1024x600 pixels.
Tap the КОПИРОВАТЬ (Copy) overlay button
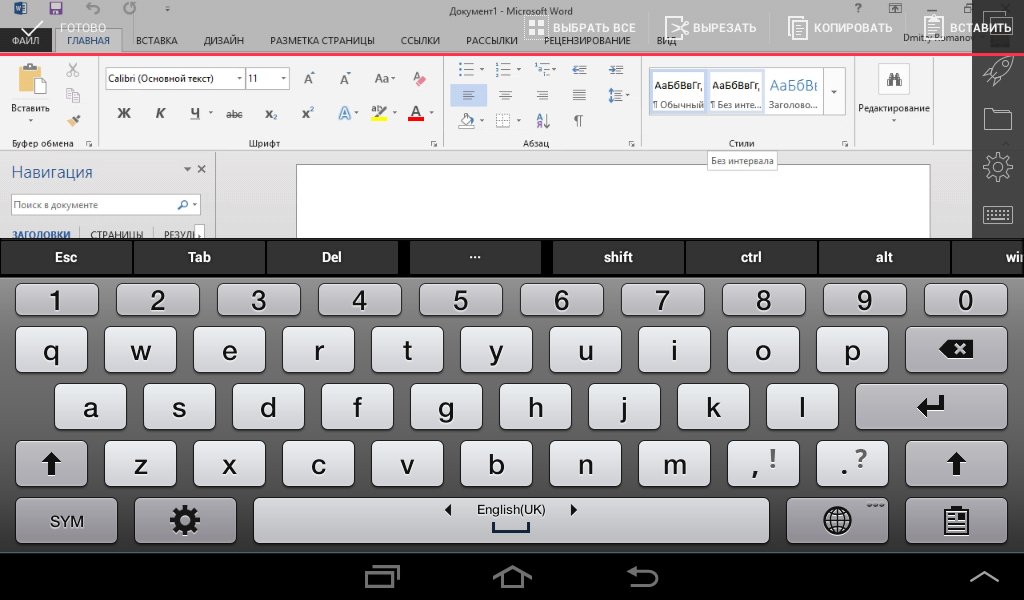(840, 27)
